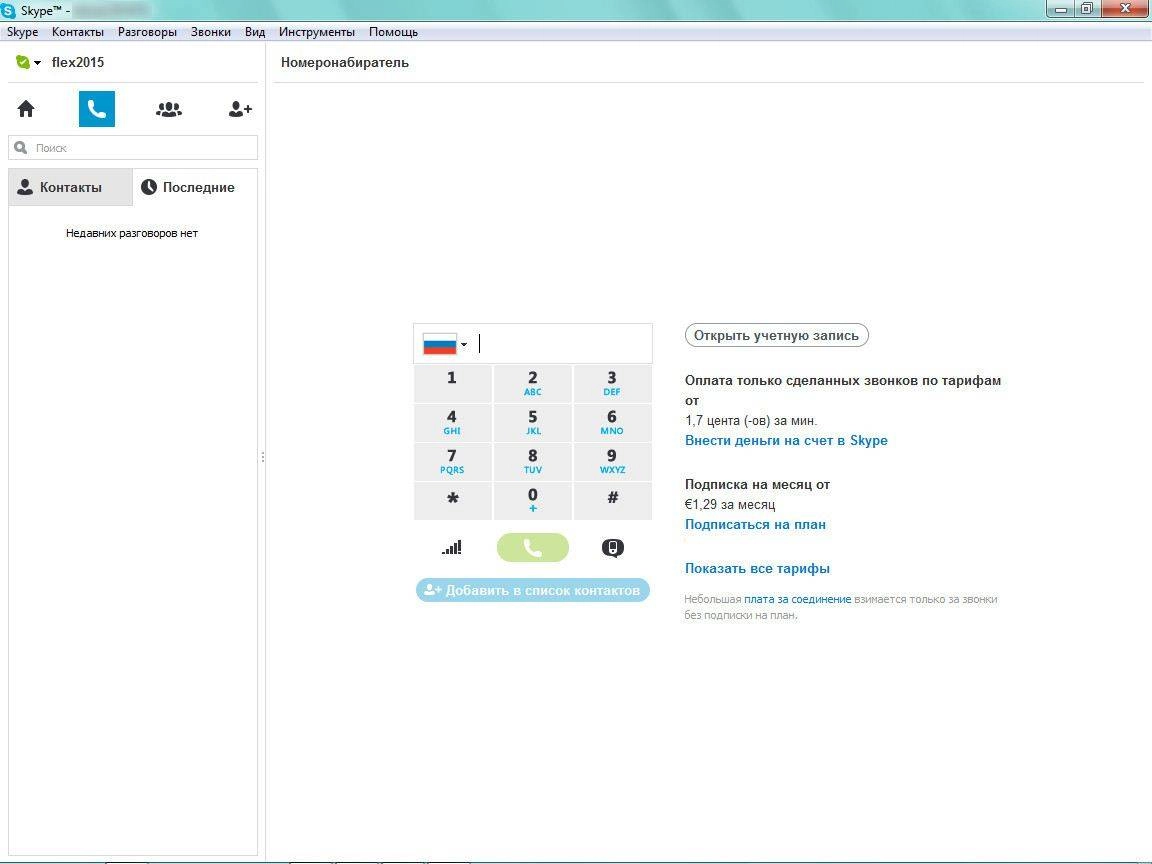Tap the hash key on keypad
This screenshot has height=864, width=1152.
click(613, 500)
